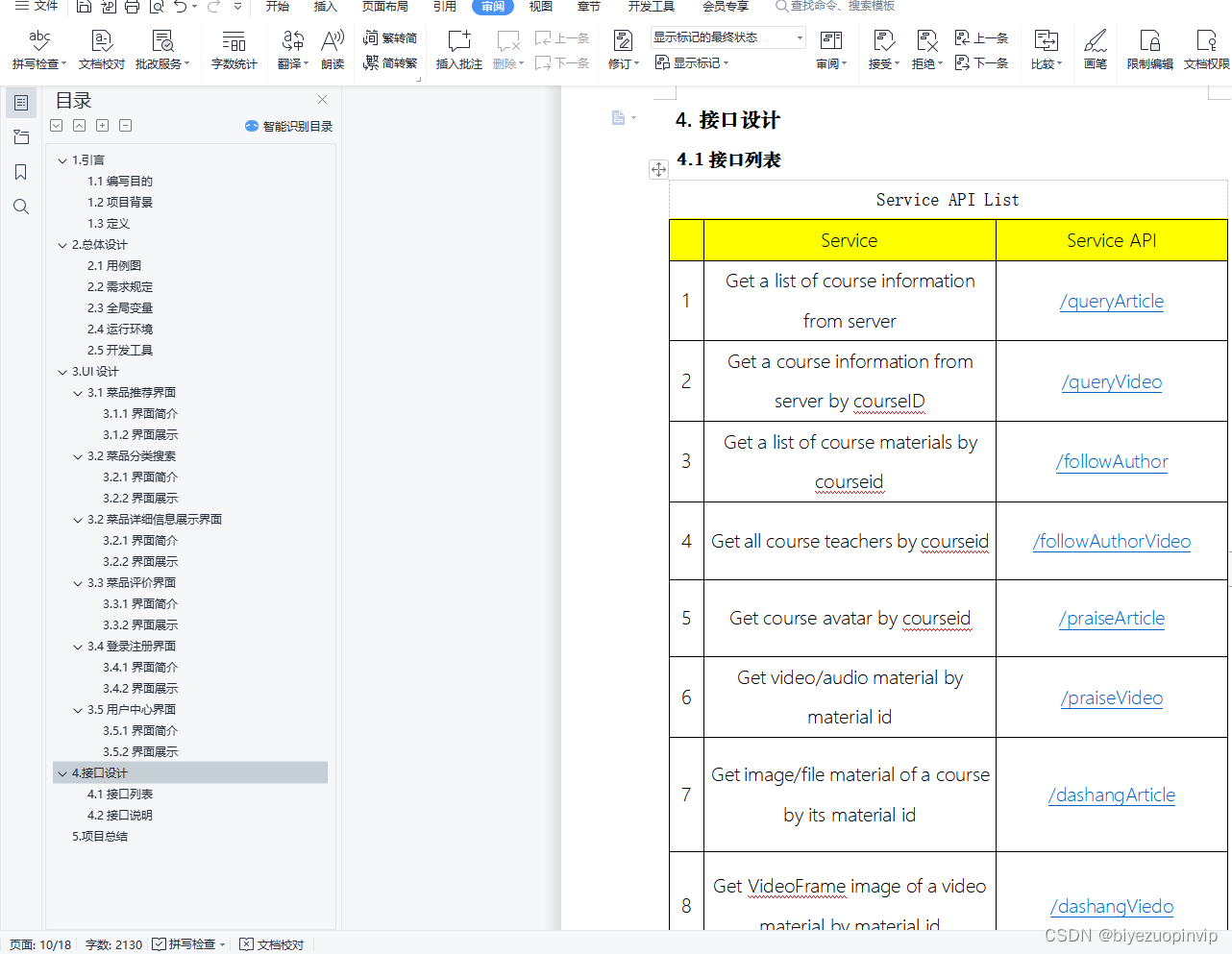This screenshot has width=1232, height=954.
Task: Open the 比较 compare documents tool
Action: pos(1046,50)
